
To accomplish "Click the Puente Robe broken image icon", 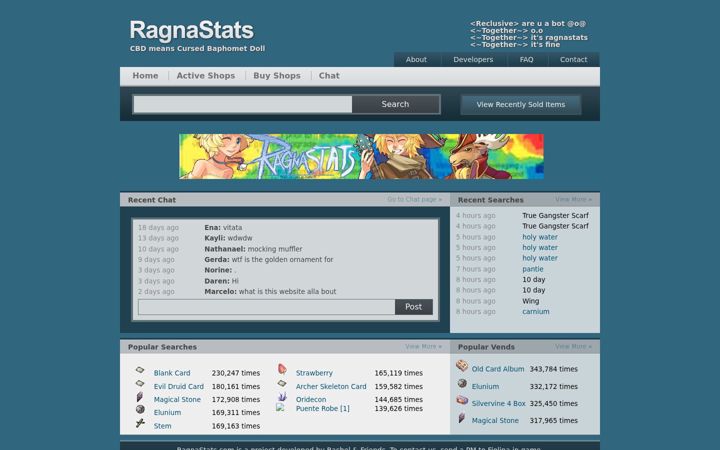I will [280, 407].
